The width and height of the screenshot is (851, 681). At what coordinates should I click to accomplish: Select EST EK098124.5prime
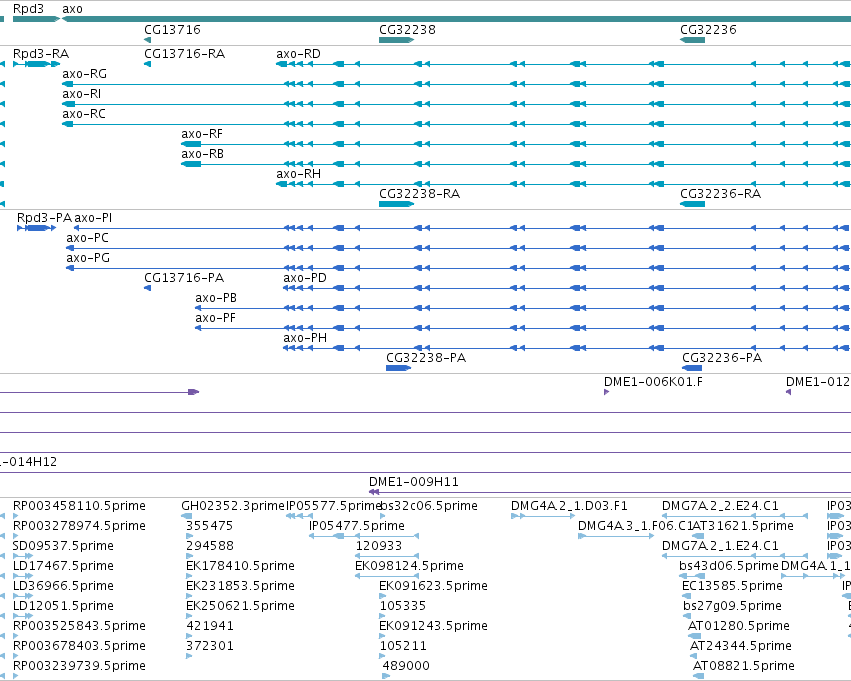point(409,566)
